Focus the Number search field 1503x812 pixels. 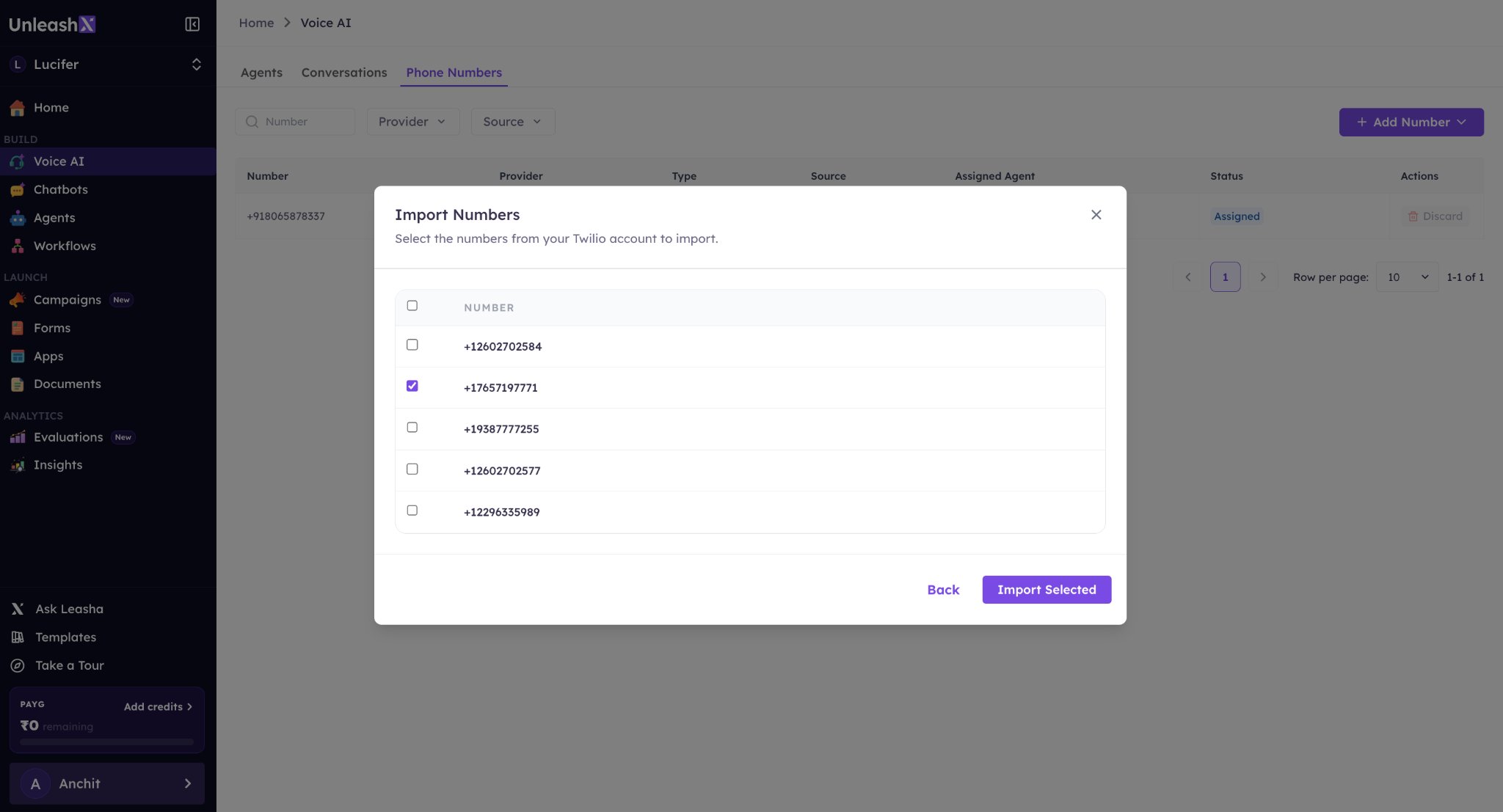click(295, 122)
